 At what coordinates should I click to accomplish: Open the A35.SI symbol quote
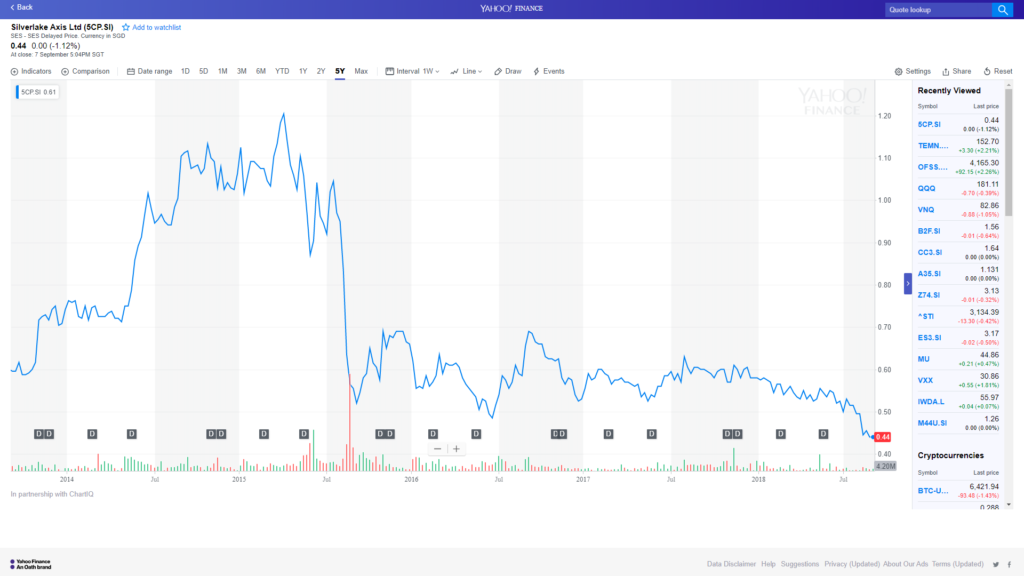[929, 274]
